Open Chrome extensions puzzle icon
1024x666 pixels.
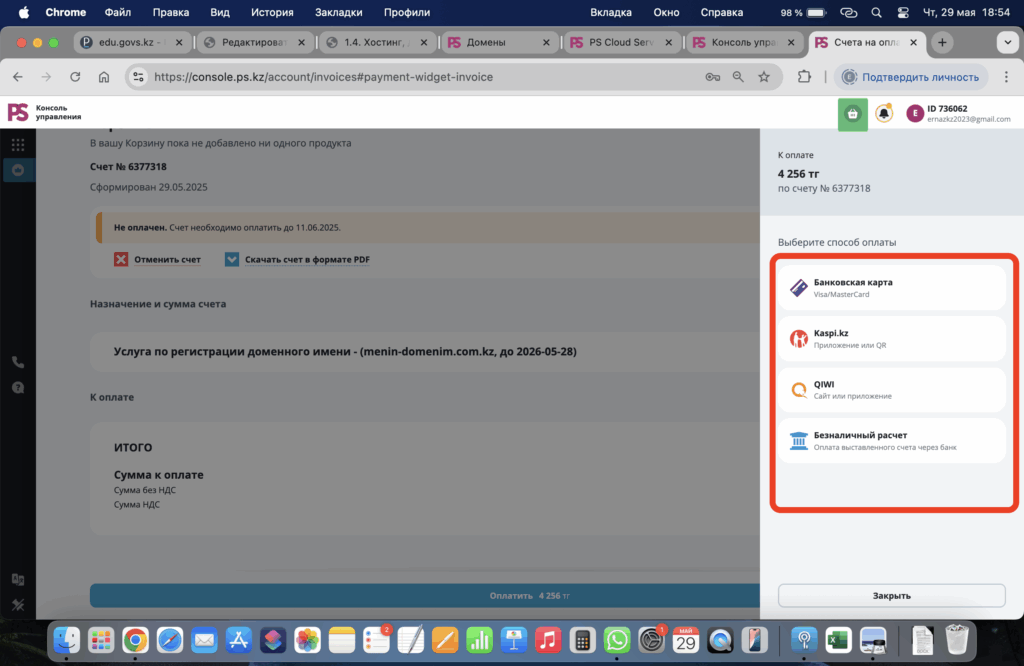coord(804,77)
